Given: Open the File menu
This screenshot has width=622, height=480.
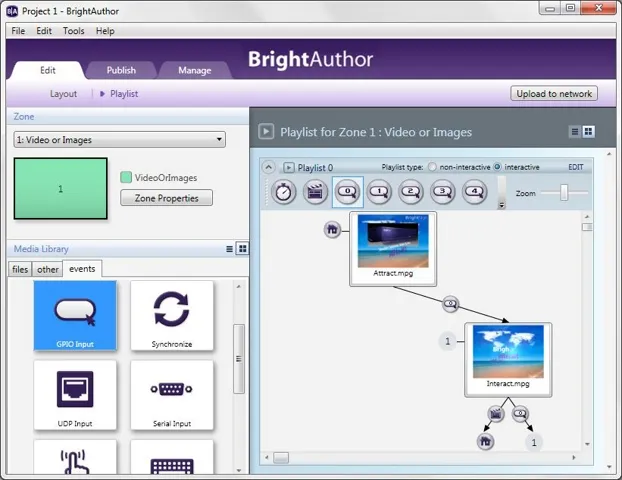Looking at the screenshot, I should point(18,31).
